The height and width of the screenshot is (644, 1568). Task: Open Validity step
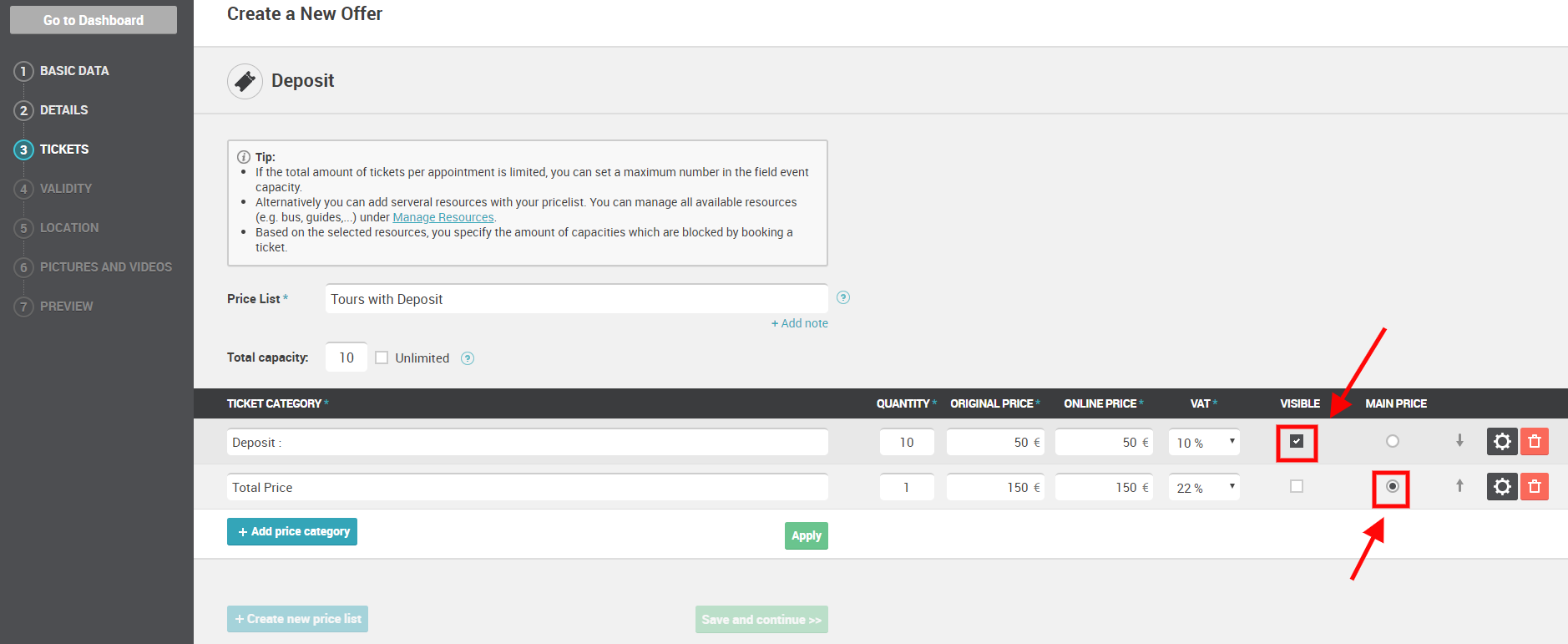pos(66,189)
